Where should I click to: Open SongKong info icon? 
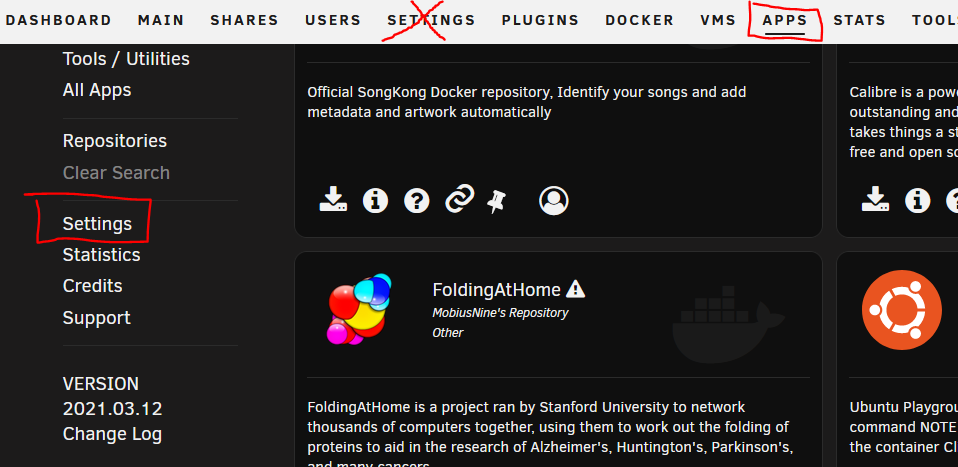pyautogui.click(x=375, y=200)
